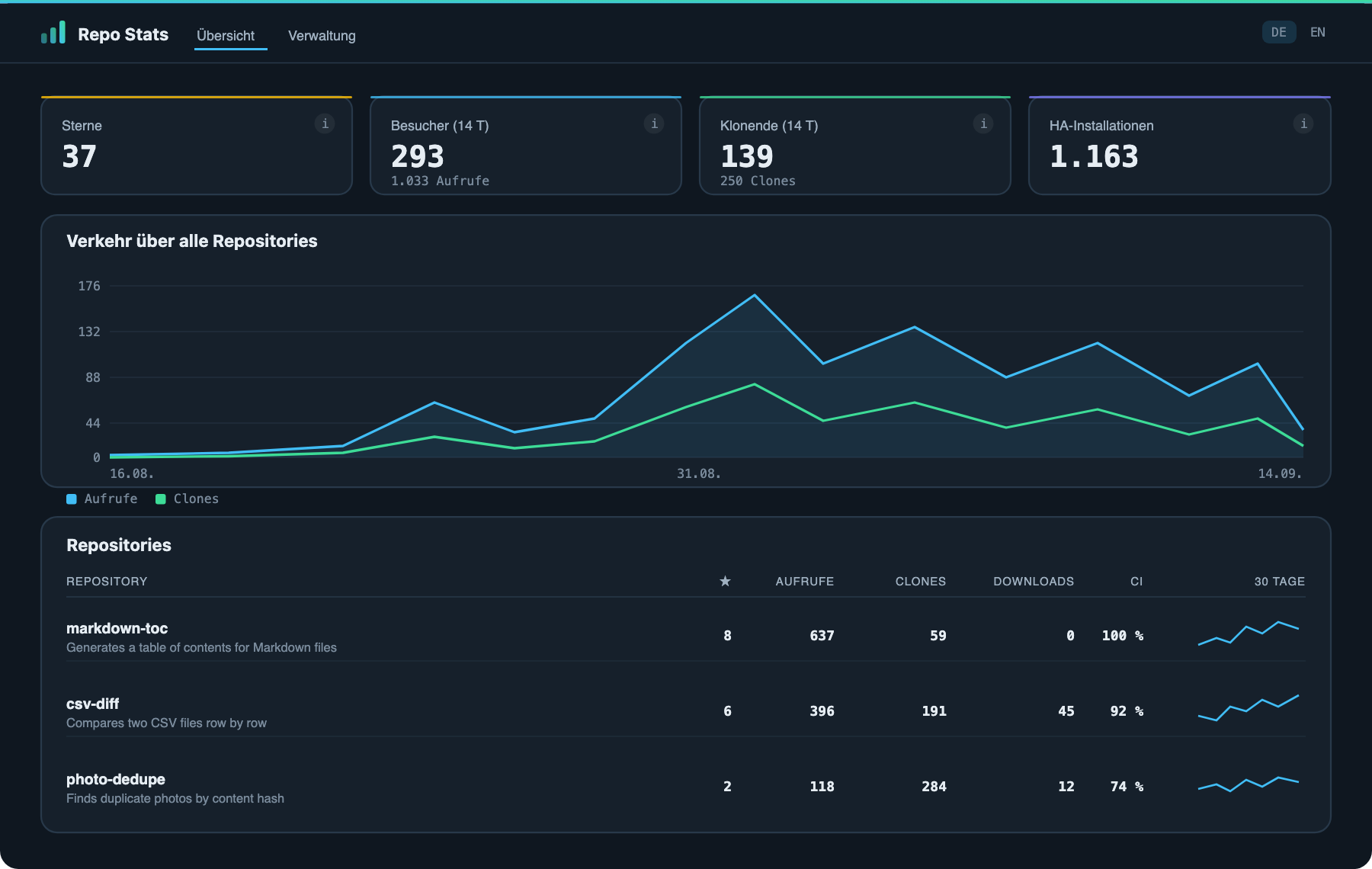Screen dimensions: 1372x869
Task: Click the 1.033 Aufrufe subtext
Action: tap(440, 181)
